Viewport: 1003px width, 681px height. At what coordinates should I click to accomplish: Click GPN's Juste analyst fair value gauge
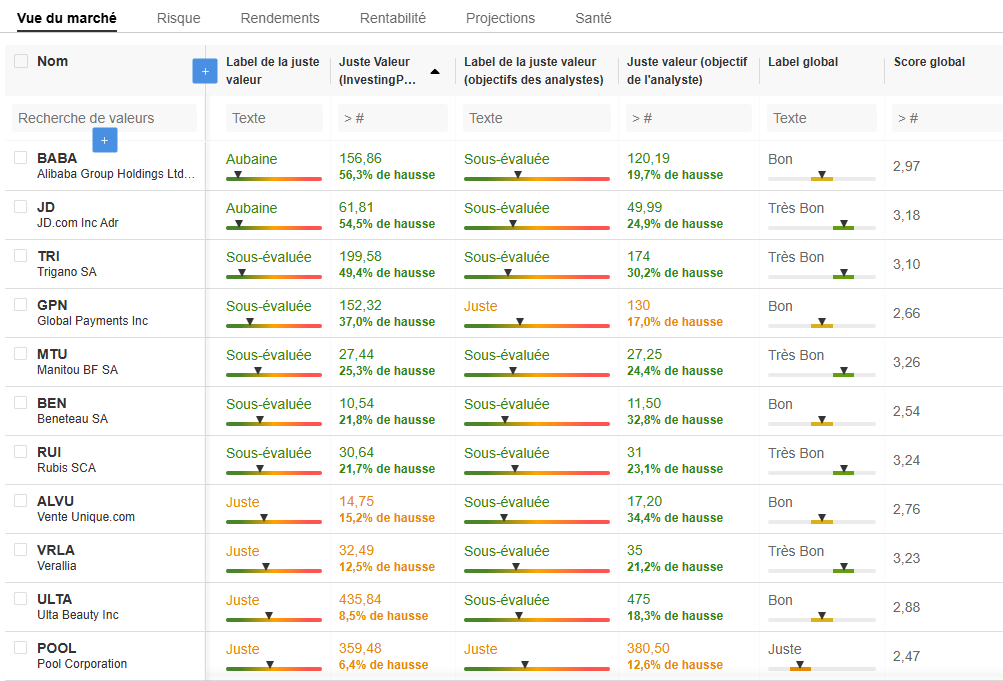pos(537,324)
